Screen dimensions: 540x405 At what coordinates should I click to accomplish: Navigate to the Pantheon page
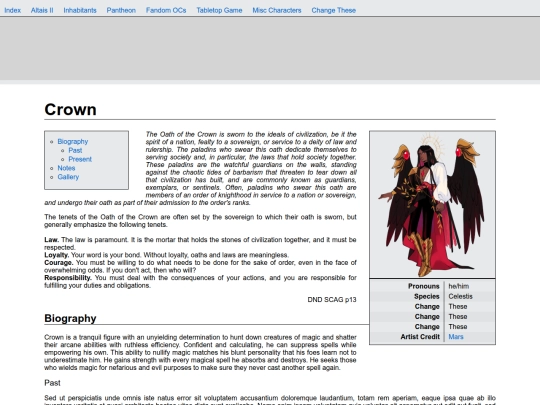[x=121, y=10]
